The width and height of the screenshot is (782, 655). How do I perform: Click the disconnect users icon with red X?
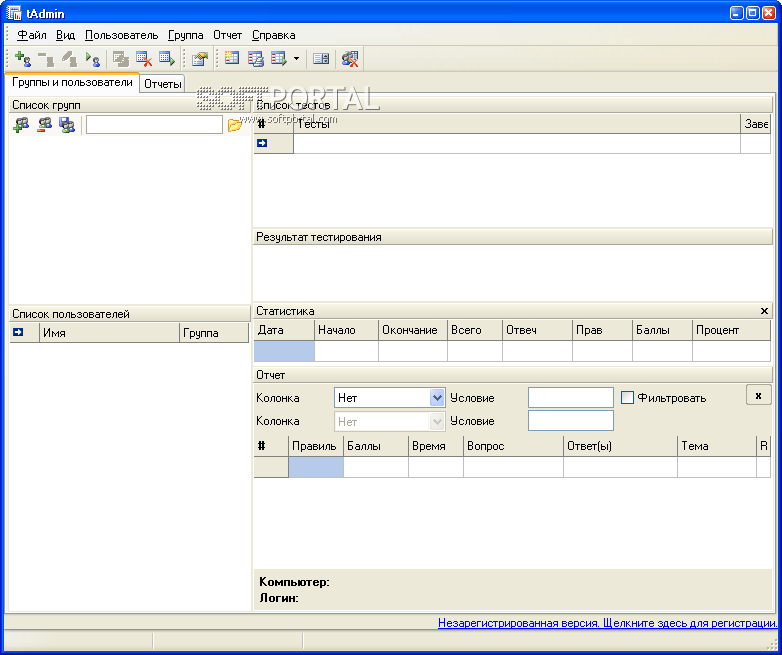[x=350, y=59]
